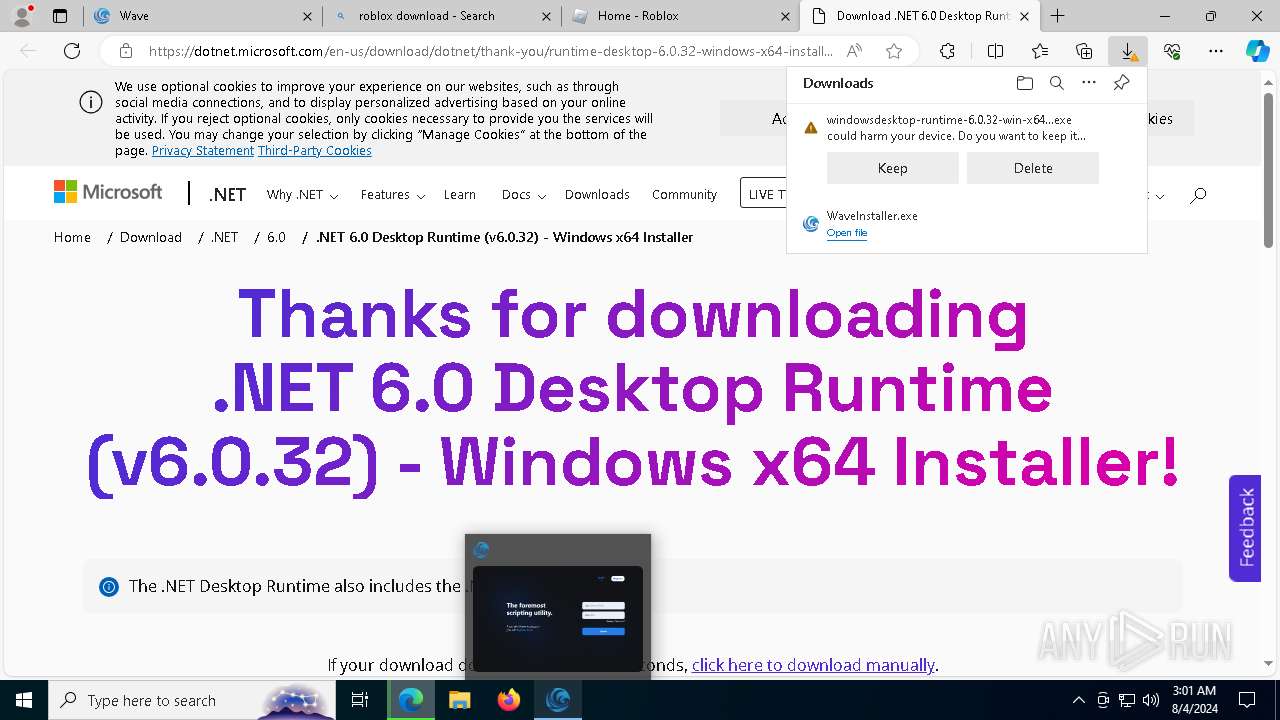The width and height of the screenshot is (1280, 720).
Task: Open Settings and more menu
Action: (x=1216, y=51)
